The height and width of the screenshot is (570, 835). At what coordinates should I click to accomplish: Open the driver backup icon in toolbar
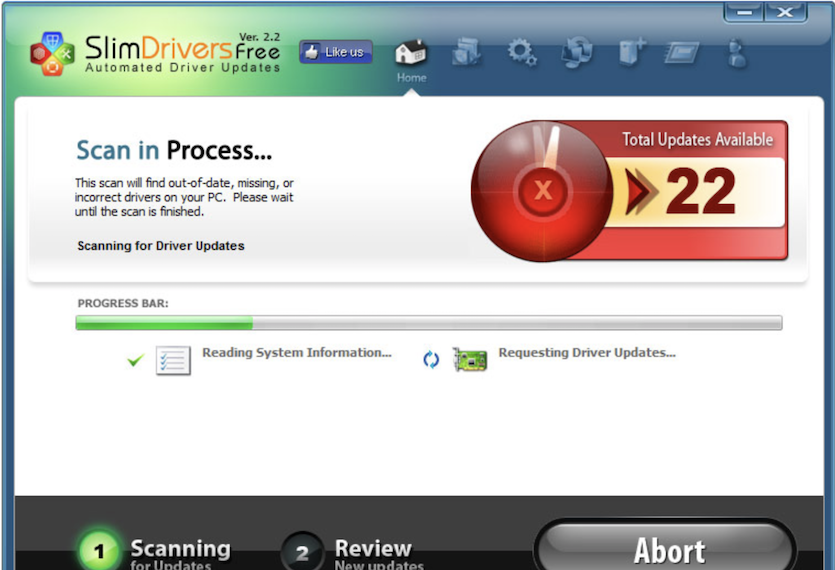tap(466, 52)
